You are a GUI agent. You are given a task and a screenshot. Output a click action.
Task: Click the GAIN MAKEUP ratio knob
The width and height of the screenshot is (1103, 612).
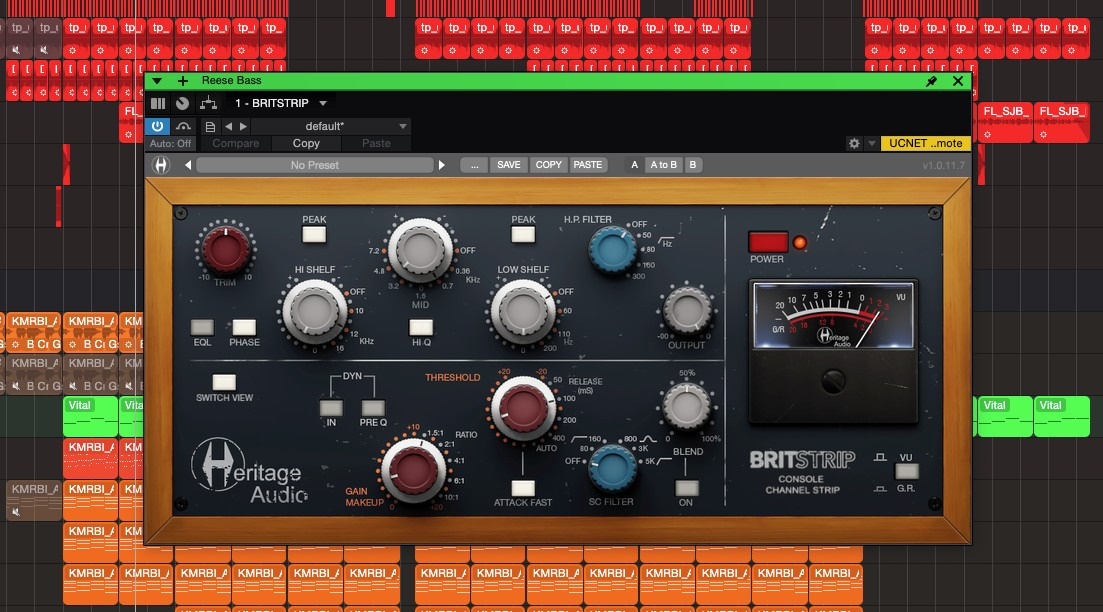click(414, 470)
